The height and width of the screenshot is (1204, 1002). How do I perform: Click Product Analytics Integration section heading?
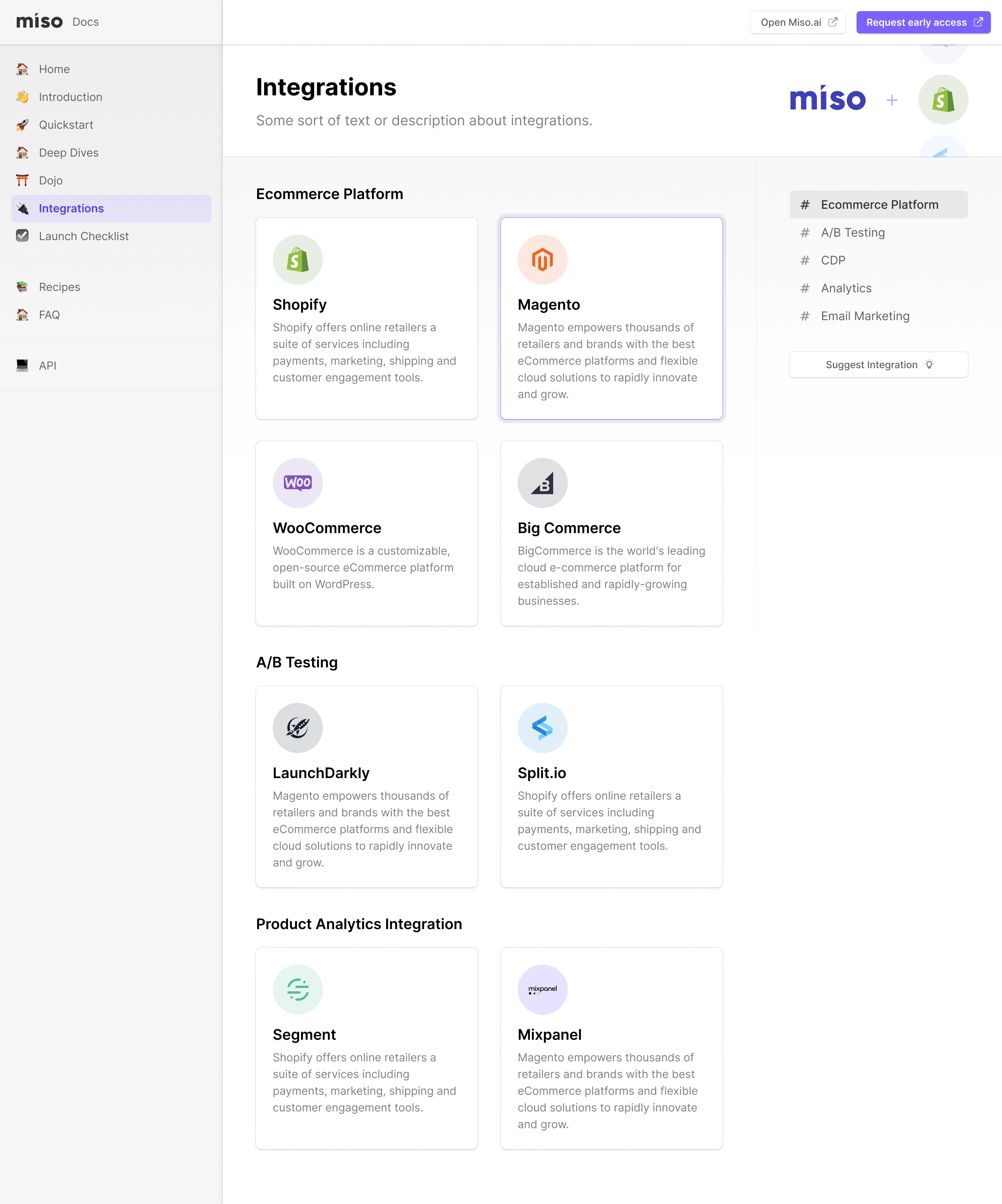point(359,924)
